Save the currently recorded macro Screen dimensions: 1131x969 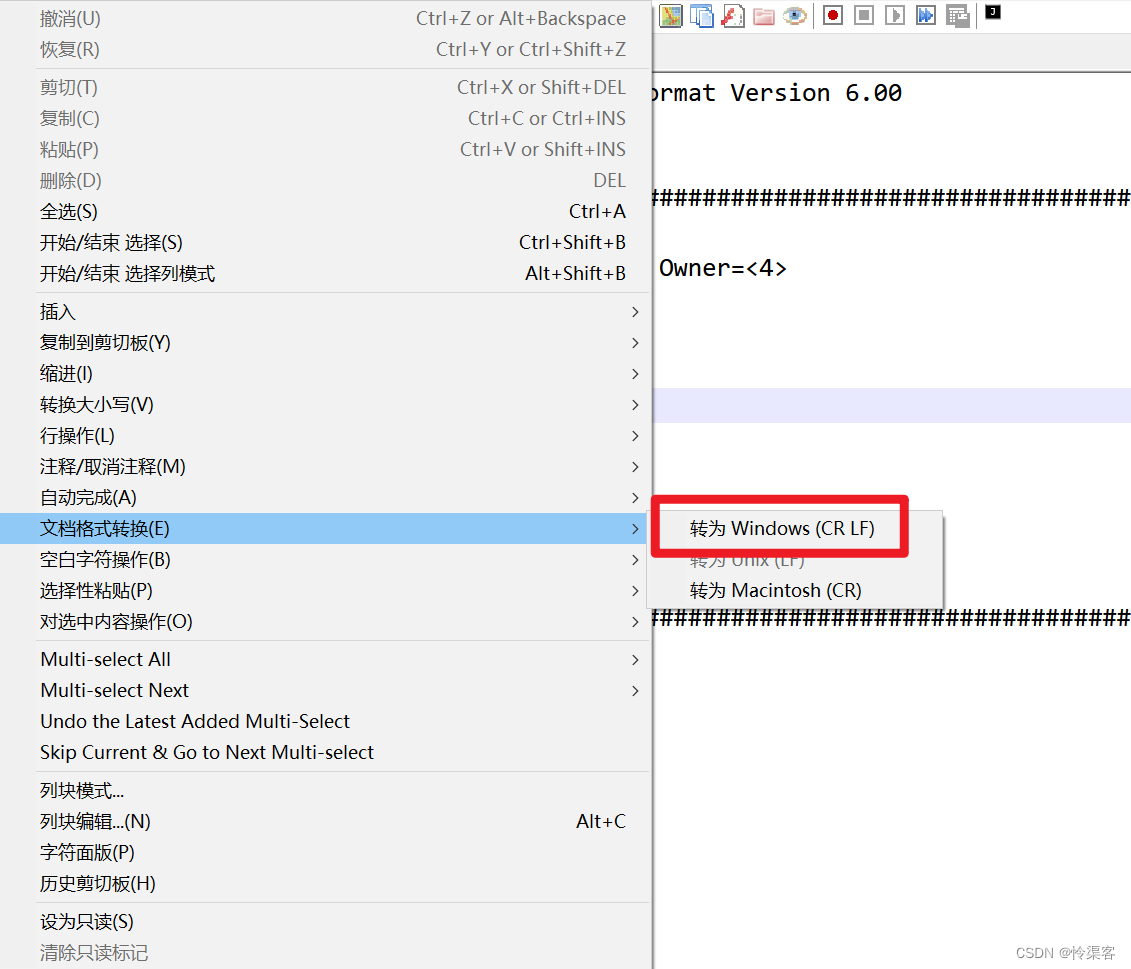coord(957,15)
